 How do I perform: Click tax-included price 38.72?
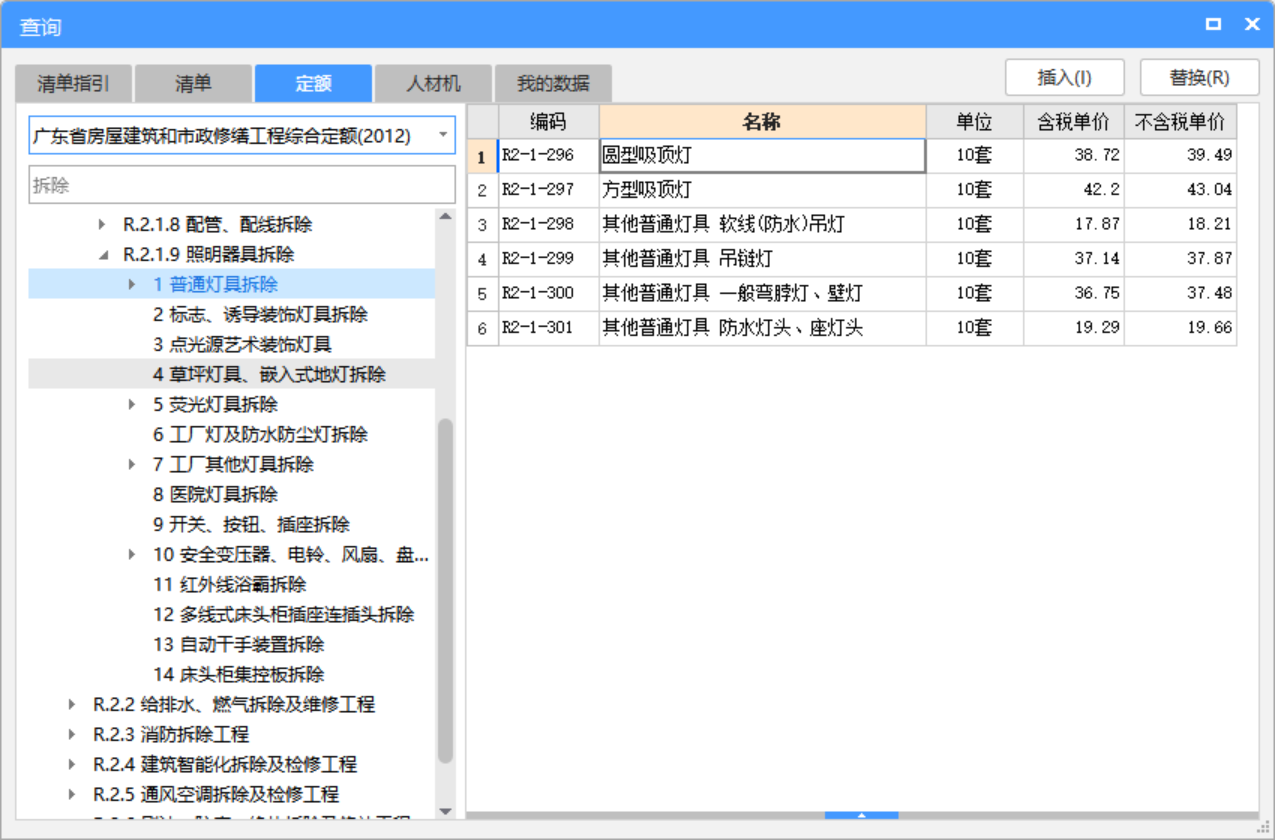1073,156
